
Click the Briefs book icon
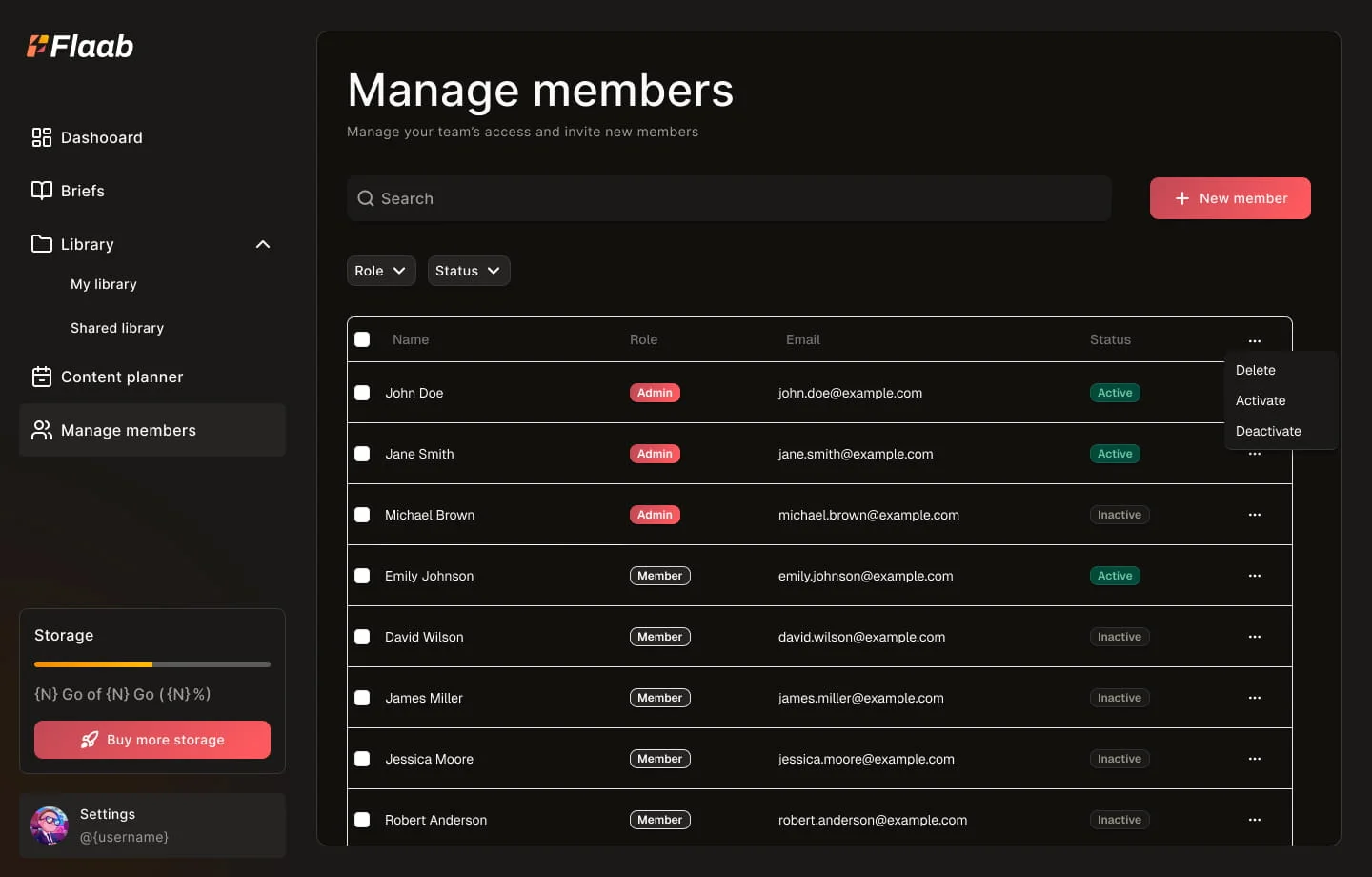pos(42,191)
